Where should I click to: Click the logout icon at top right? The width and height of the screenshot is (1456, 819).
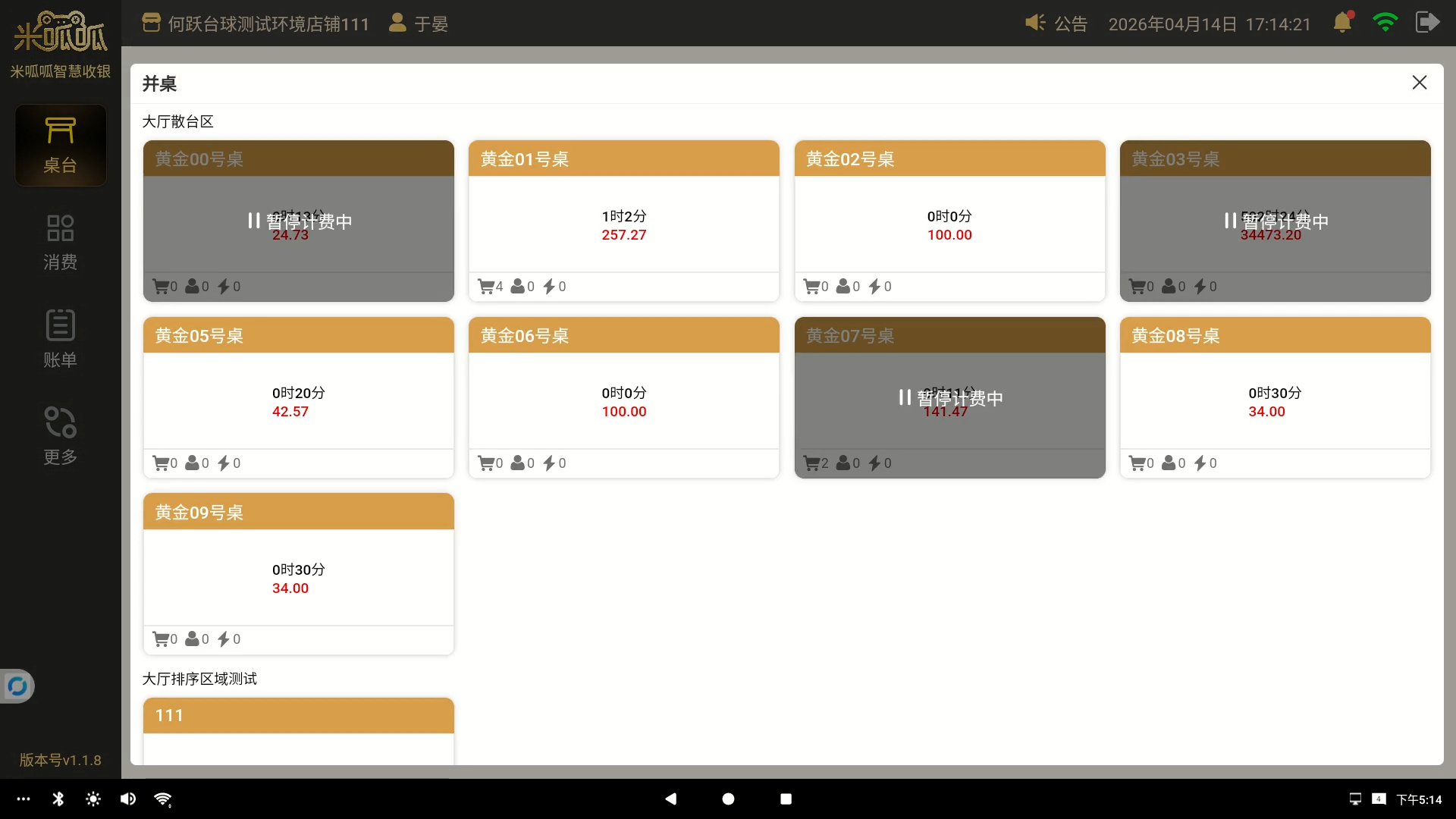click(x=1427, y=23)
